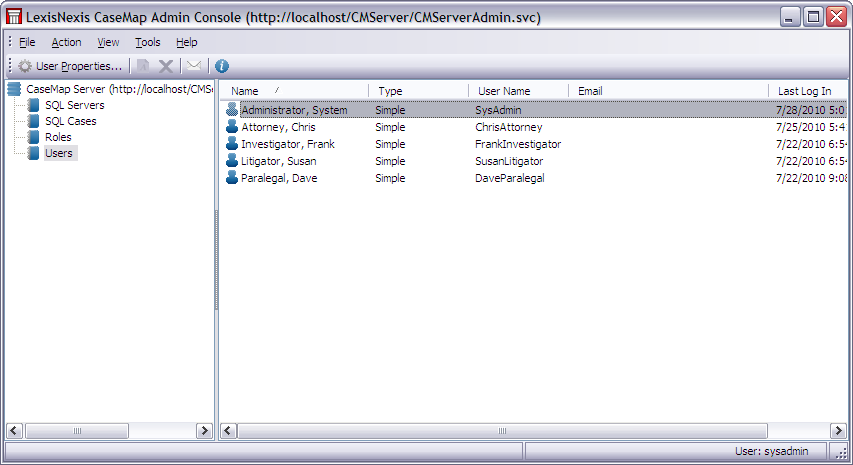
Task: Sort by the Type column header
Action: pyautogui.click(x=418, y=91)
